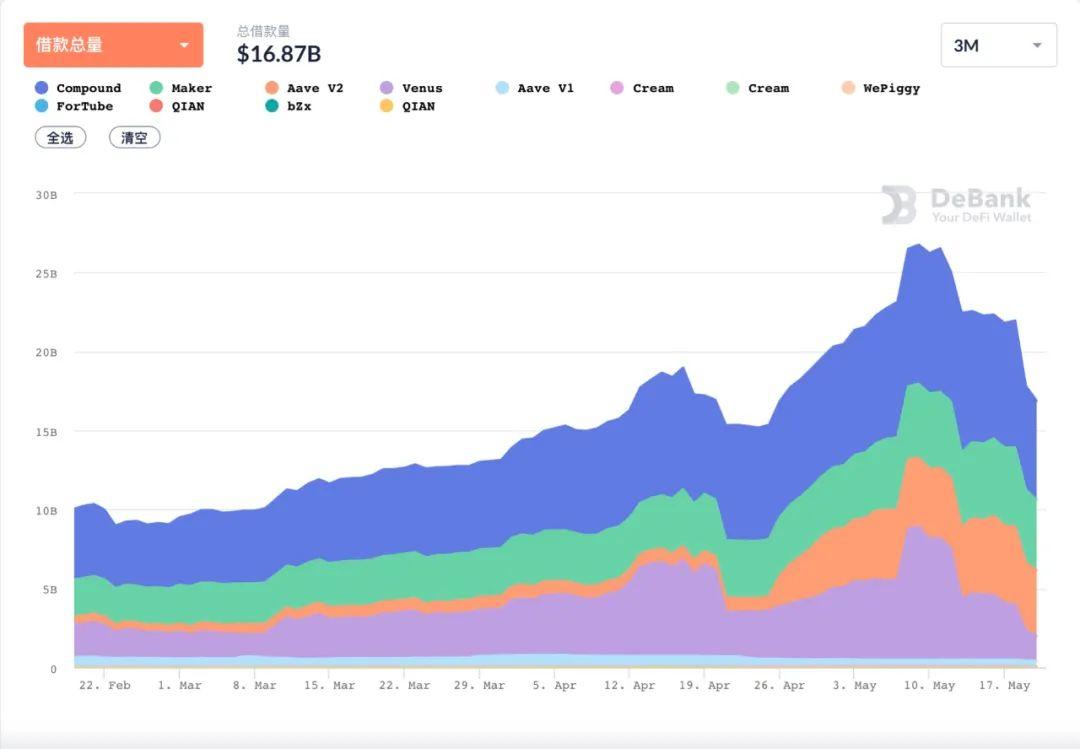Click the 清空 clear-all button
Screen dimensions: 1080x749
point(134,138)
